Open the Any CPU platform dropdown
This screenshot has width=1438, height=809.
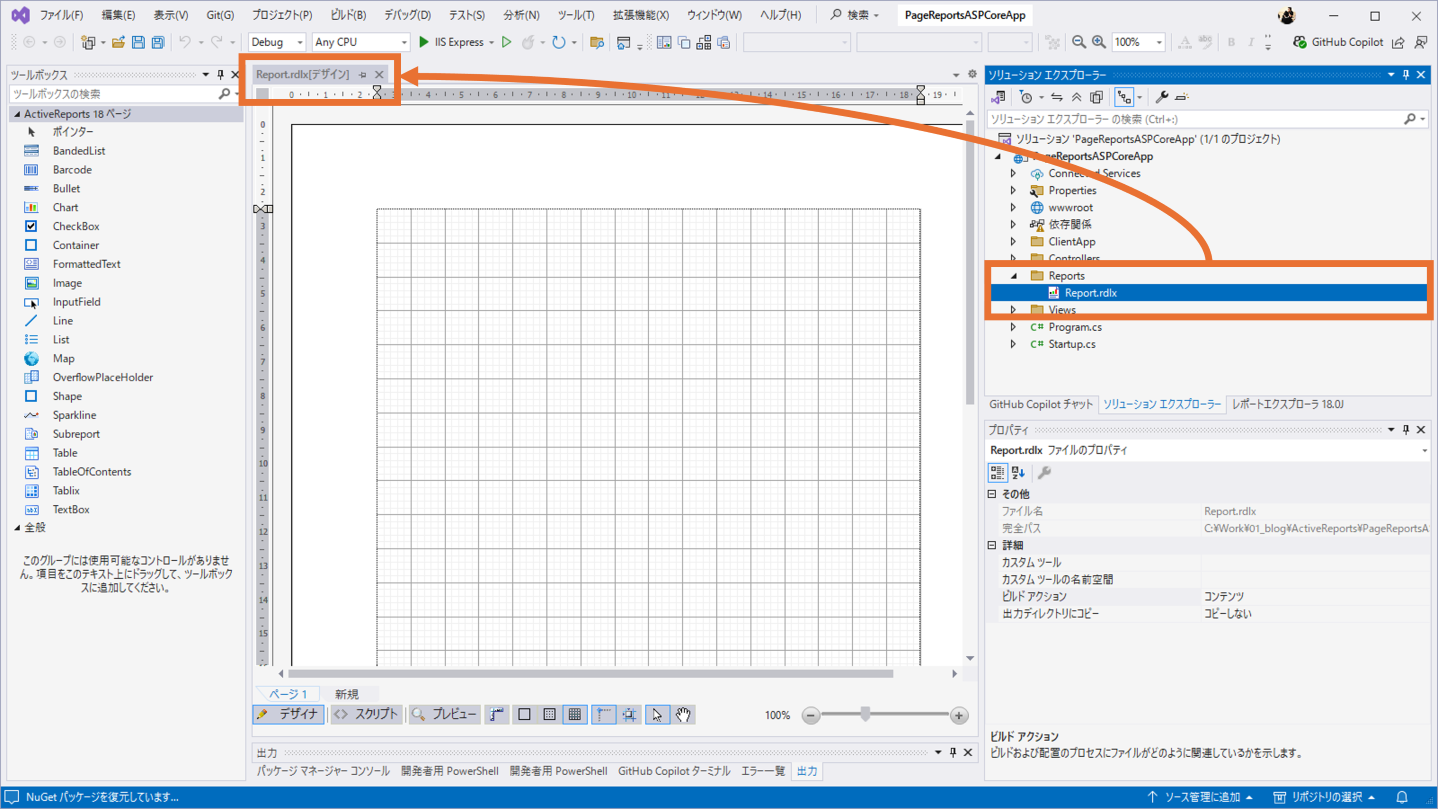360,42
